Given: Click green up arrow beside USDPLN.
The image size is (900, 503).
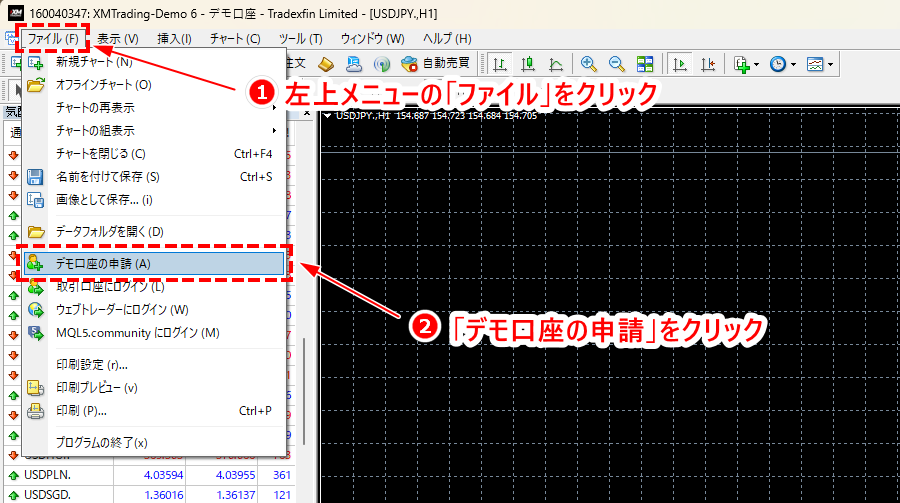Looking at the screenshot, I should point(14,475).
